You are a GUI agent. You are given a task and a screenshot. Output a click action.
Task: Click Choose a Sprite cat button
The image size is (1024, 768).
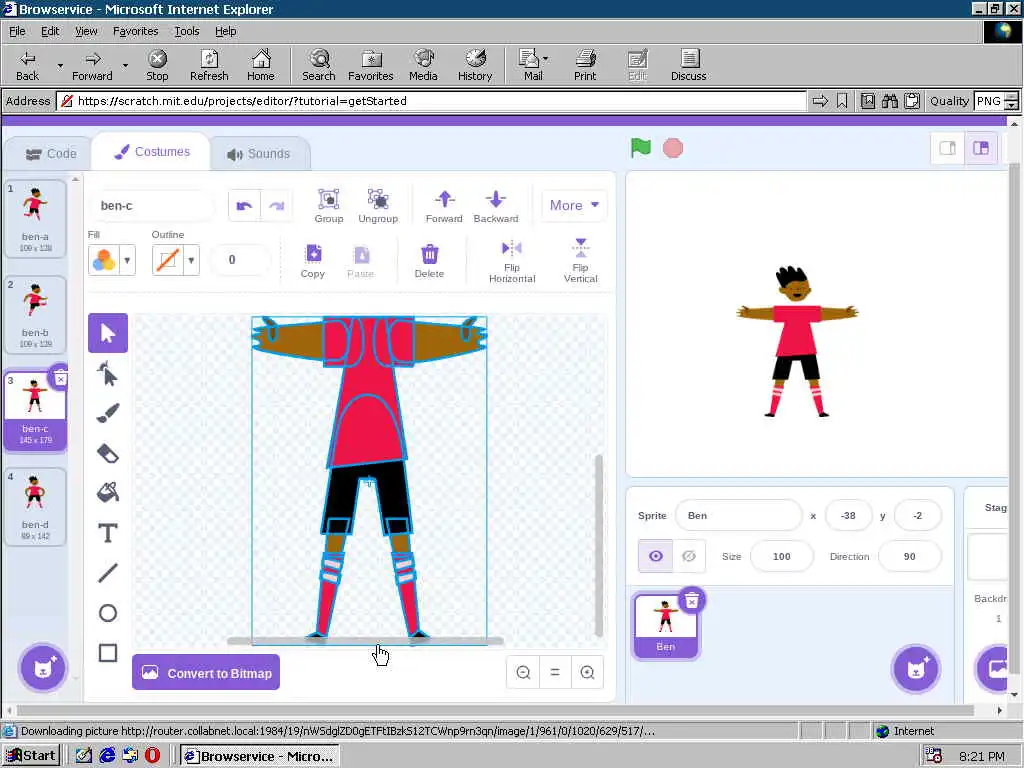(x=916, y=669)
